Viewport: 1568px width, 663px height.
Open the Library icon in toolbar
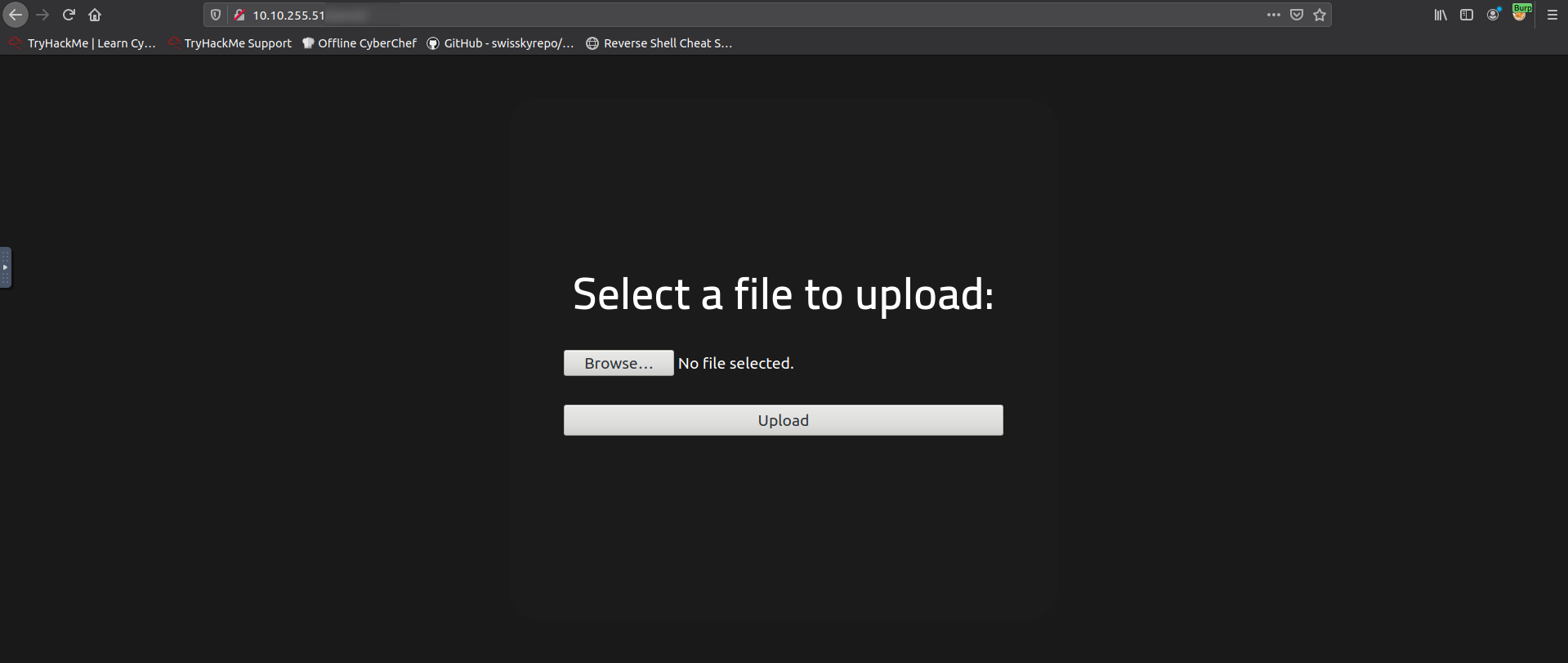[1441, 15]
